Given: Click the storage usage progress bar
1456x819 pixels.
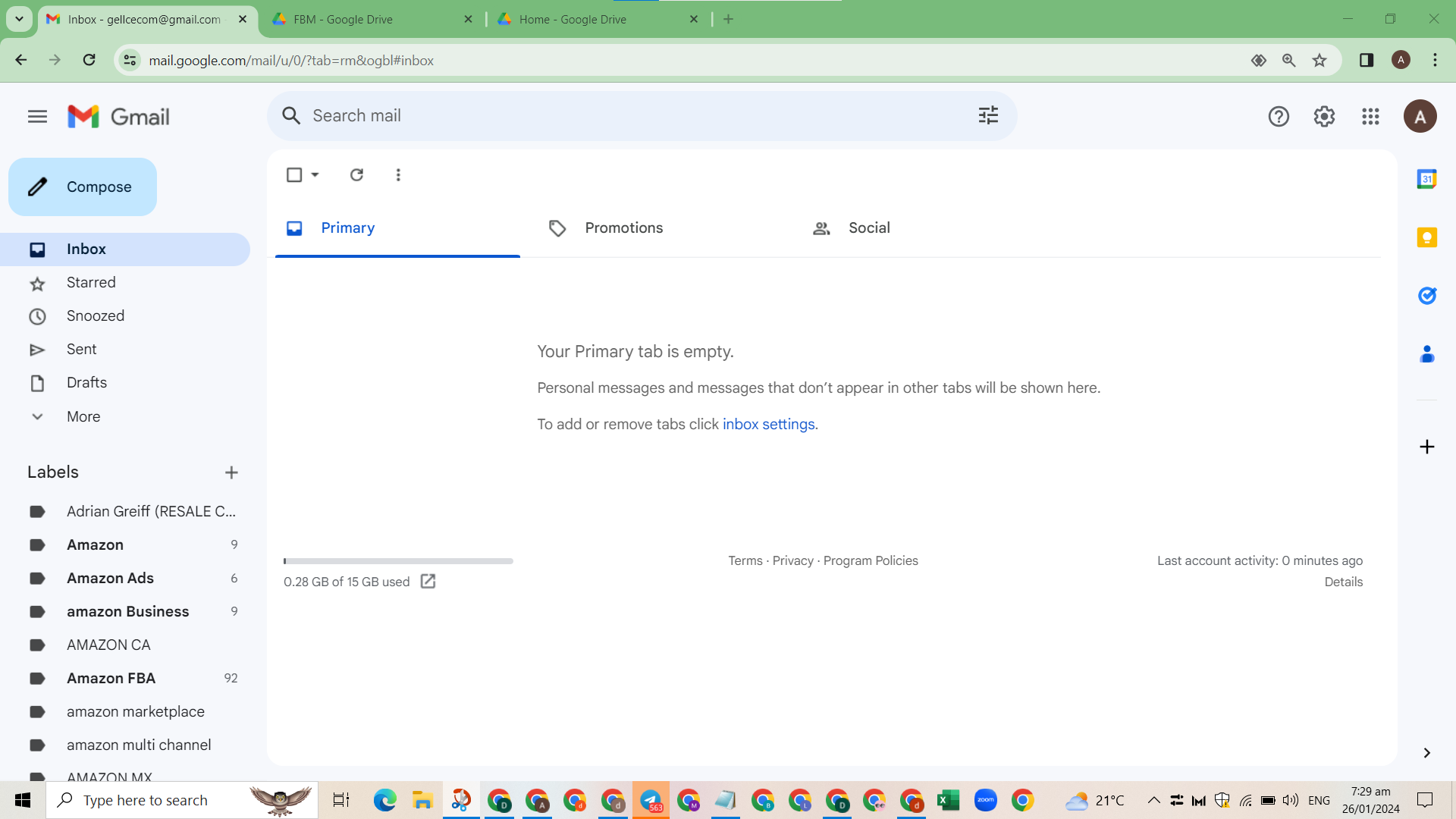Looking at the screenshot, I should point(398,561).
